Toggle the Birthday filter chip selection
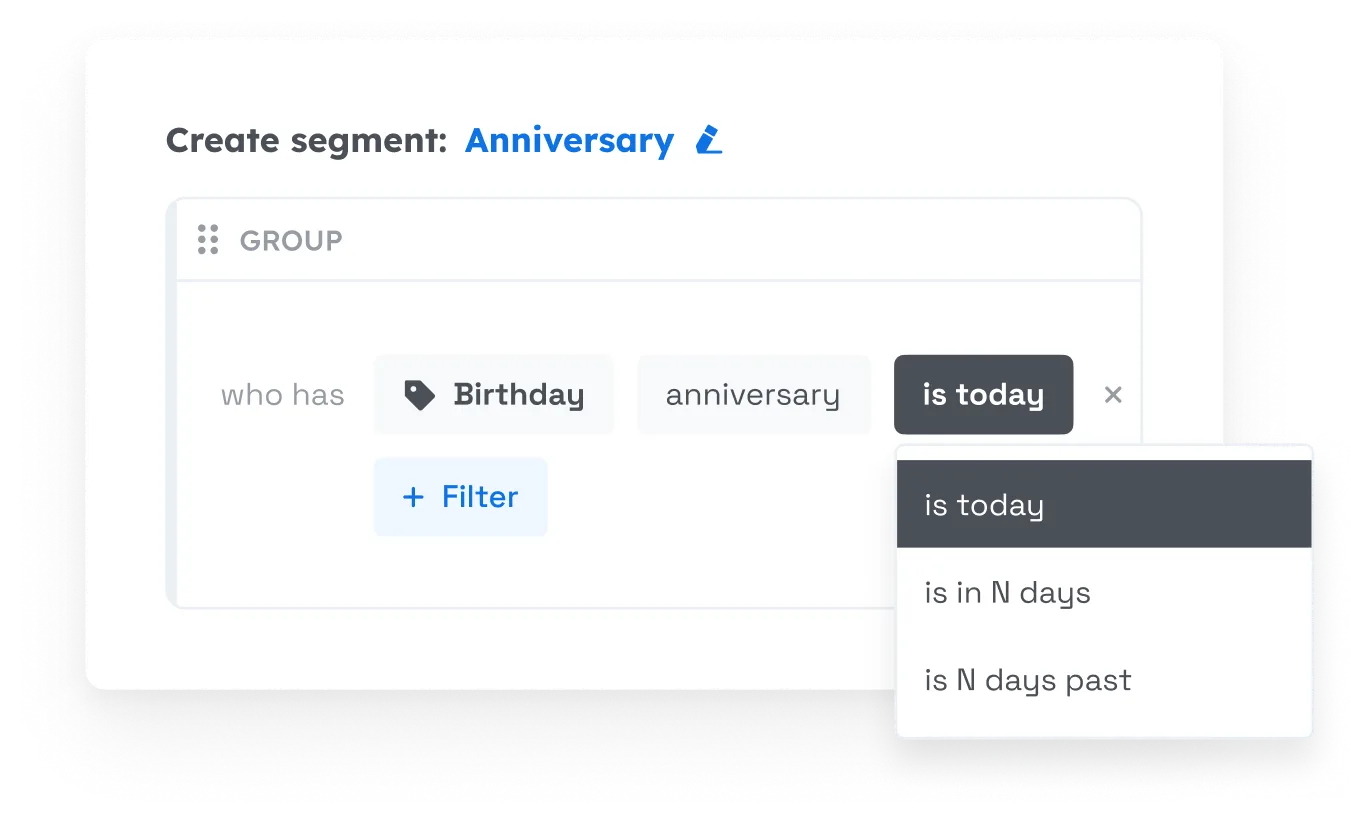Screen dimensions: 1351x824 pyautogui.click(x=494, y=394)
